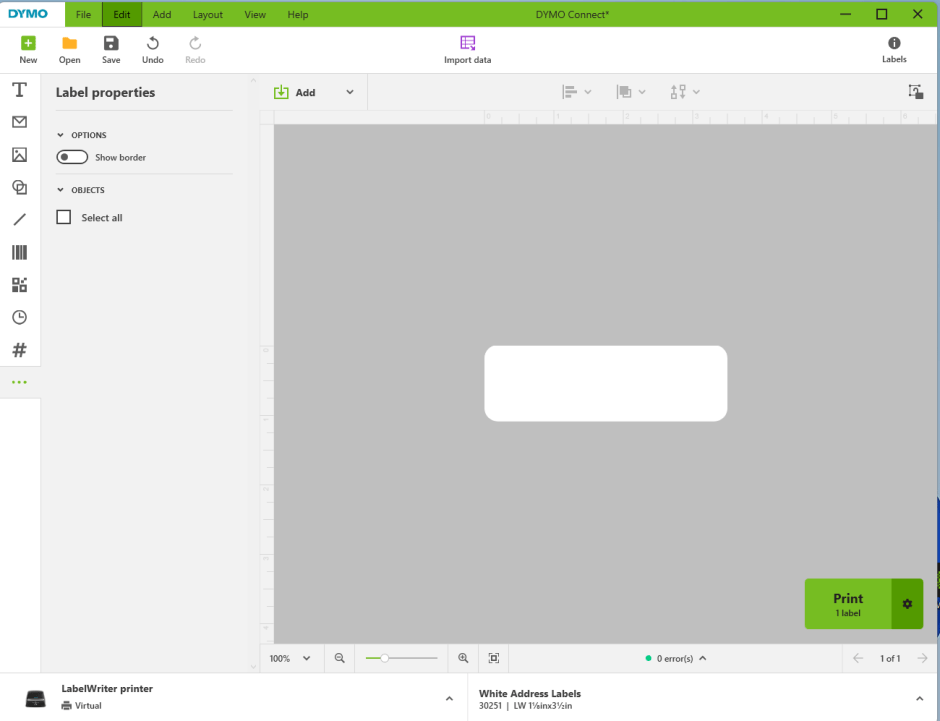Open the Add object dropdown arrow
The height and width of the screenshot is (721, 940).
point(350,92)
